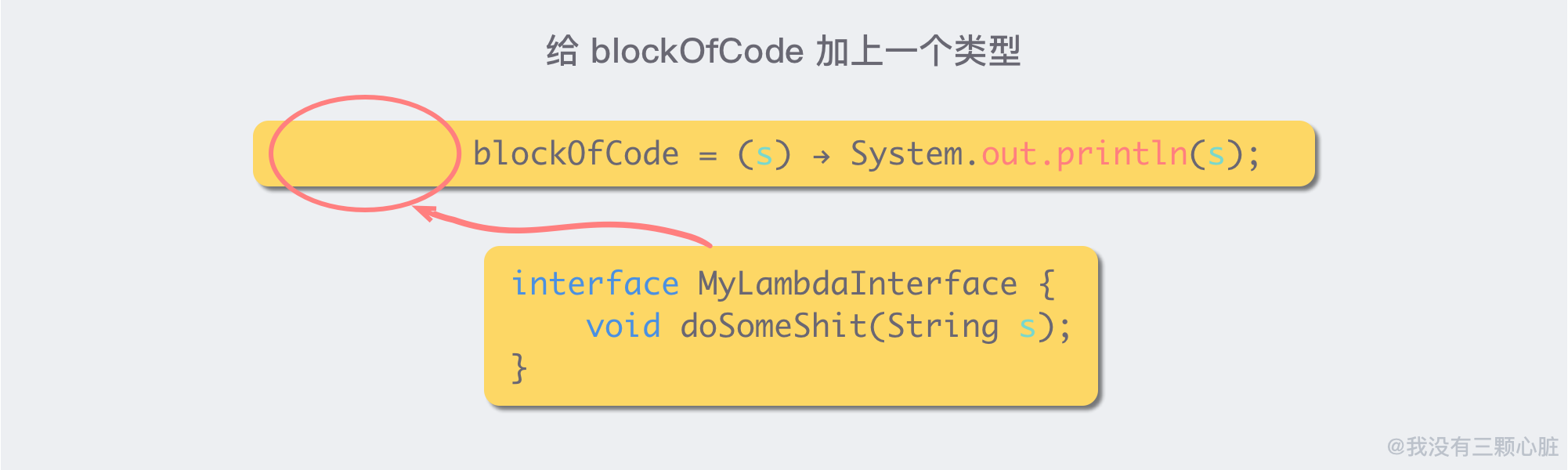
Task: Click the blue void keyword
Action: click(623, 326)
